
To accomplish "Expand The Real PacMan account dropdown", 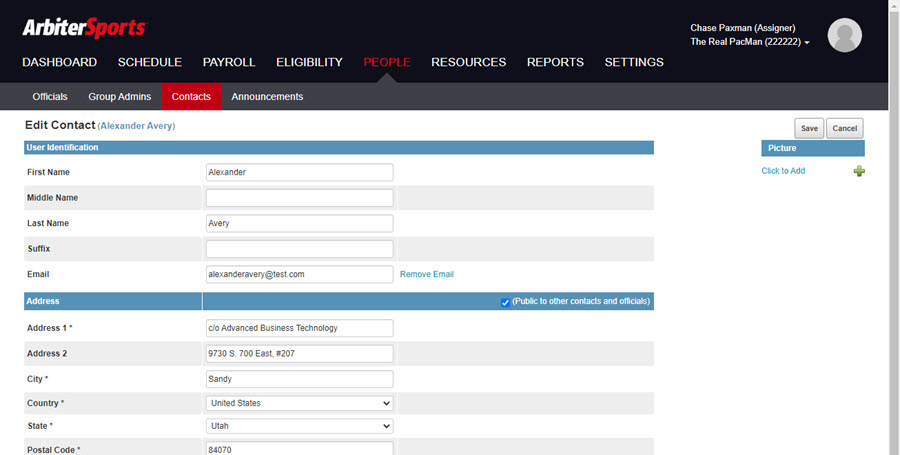I will pyautogui.click(x=750, y=42).
